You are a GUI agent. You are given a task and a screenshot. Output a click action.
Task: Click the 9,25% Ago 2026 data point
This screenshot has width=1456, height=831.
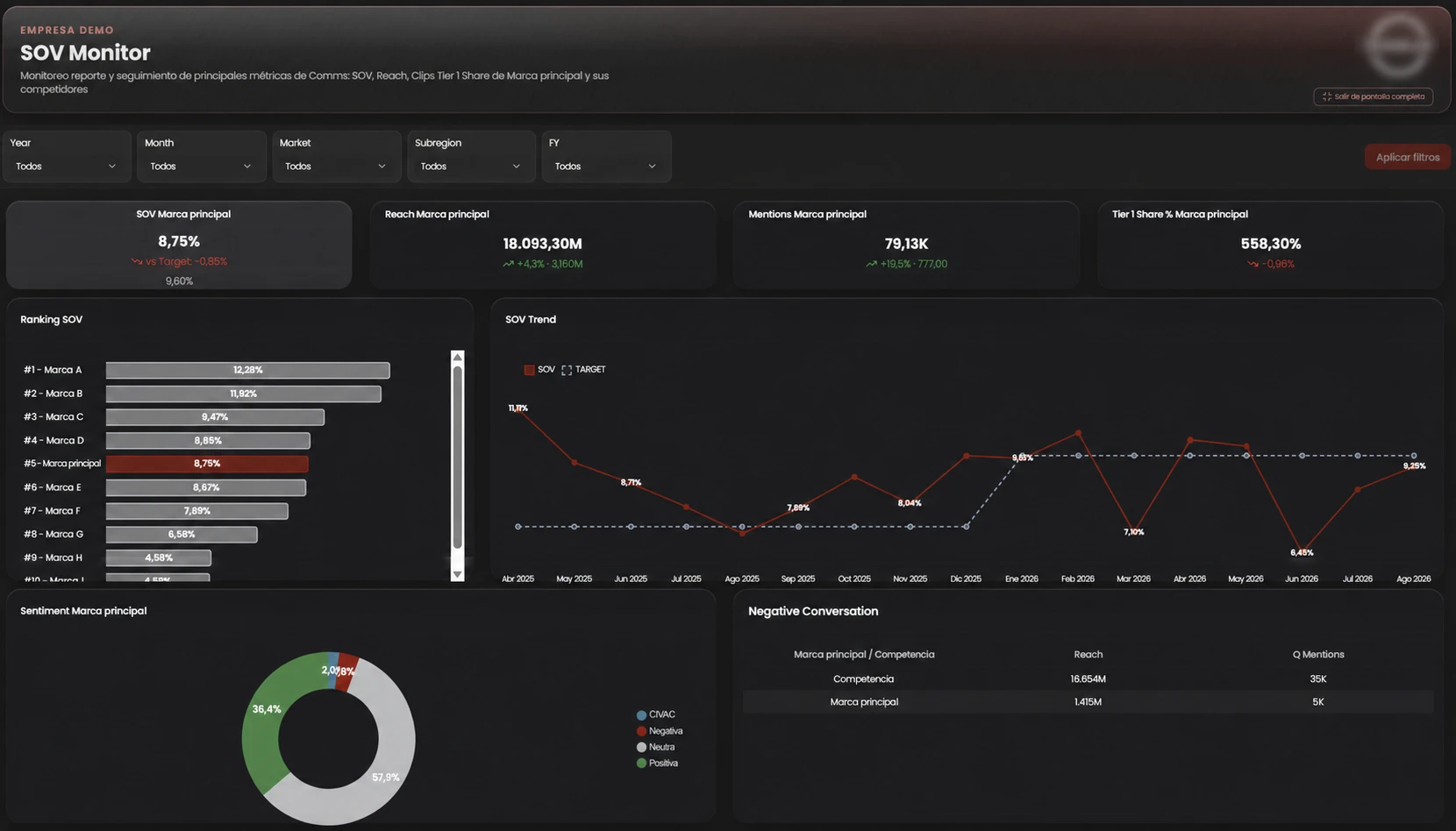point(1414,466)
